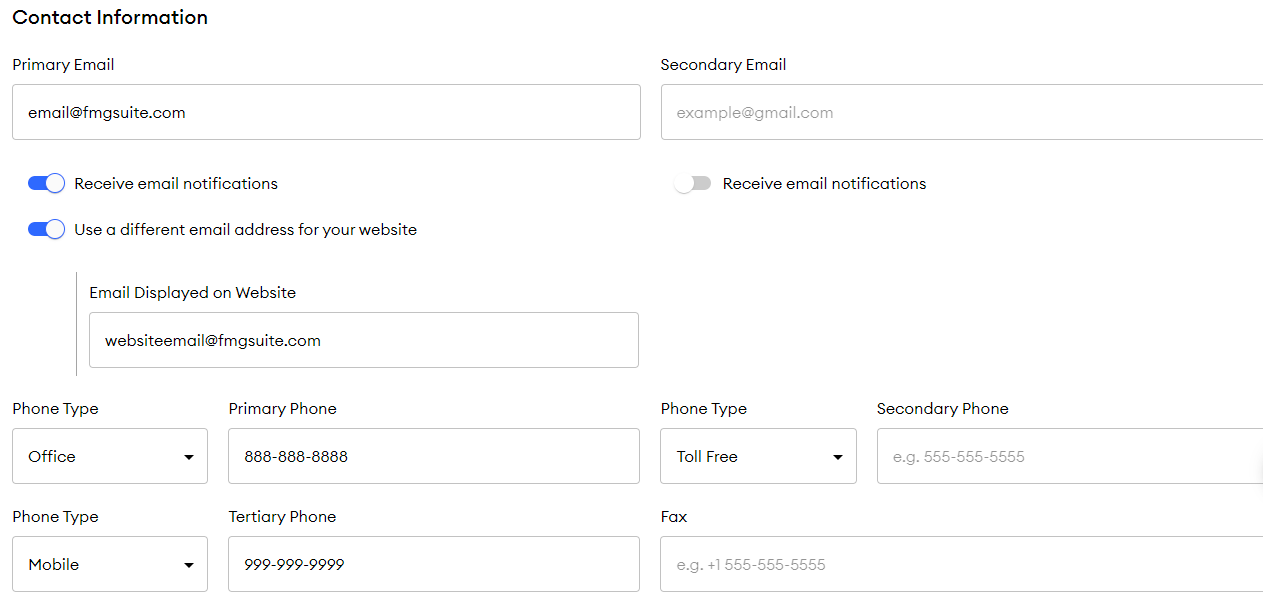Click the Primary Phone field showing 888-888-8888

[433, 456]
